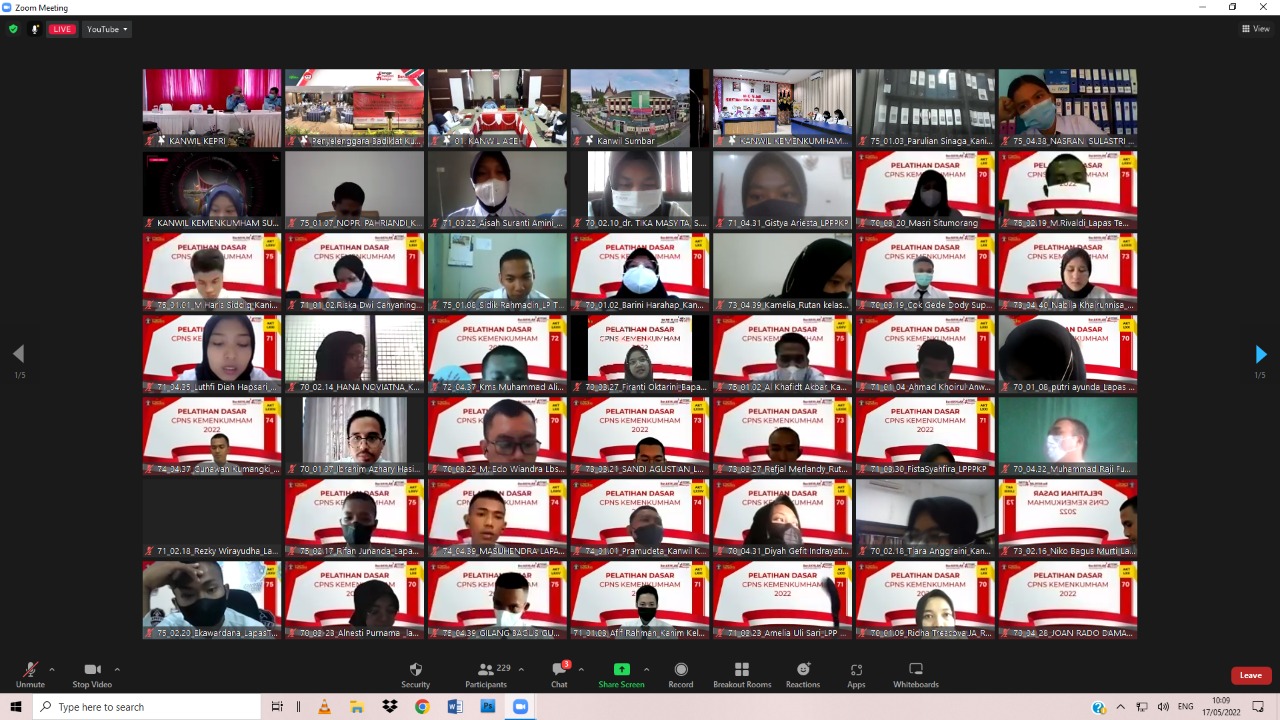Expand video options arrow beside Stop Video
The image size is (1280, 720).
point(117,669)
